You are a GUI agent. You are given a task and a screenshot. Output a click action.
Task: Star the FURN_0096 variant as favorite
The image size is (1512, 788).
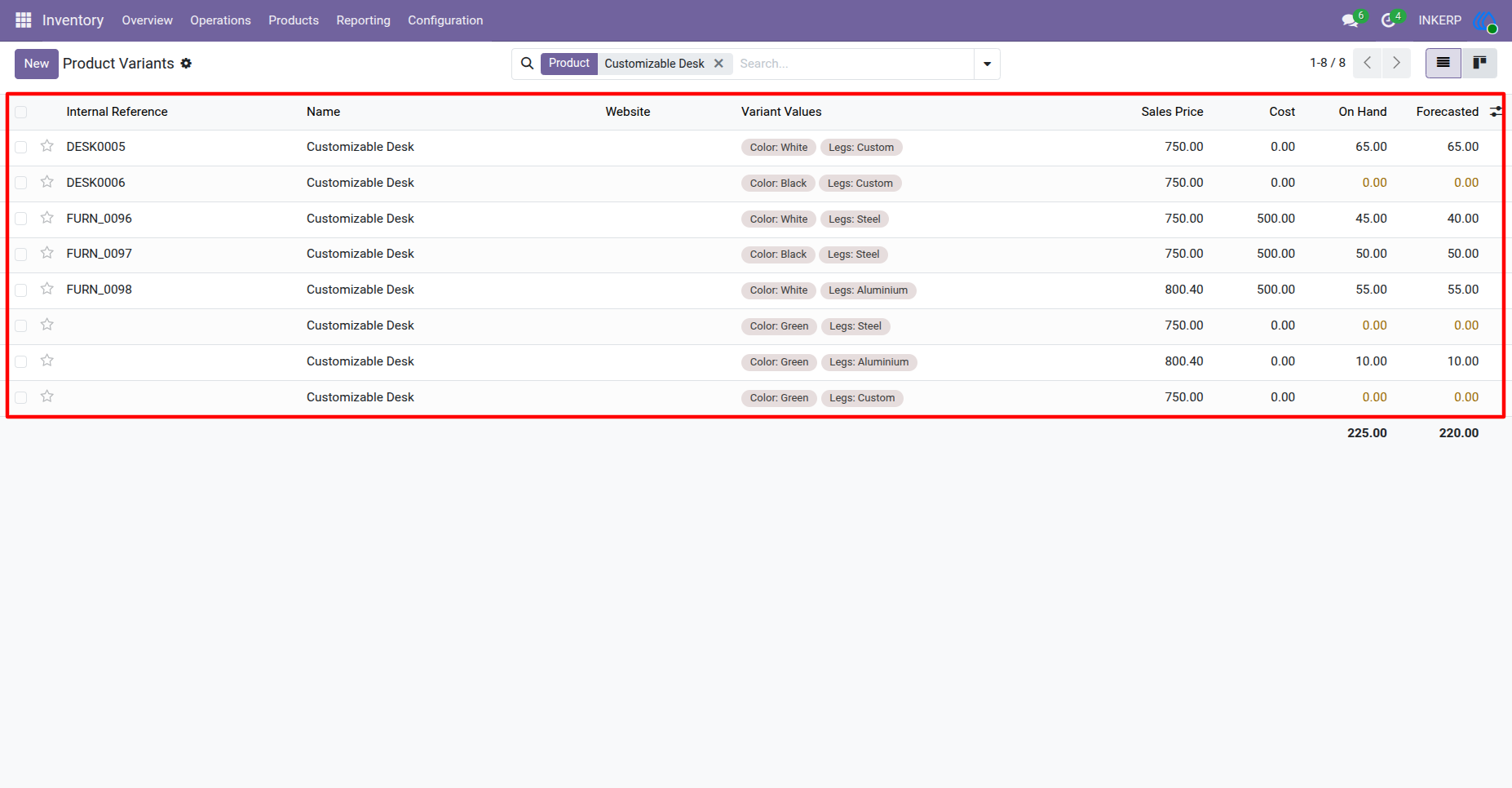[47, 218]
